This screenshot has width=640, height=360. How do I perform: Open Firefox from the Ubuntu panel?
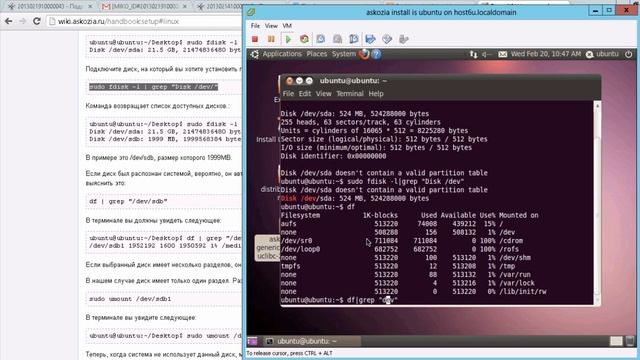[364, 54]
